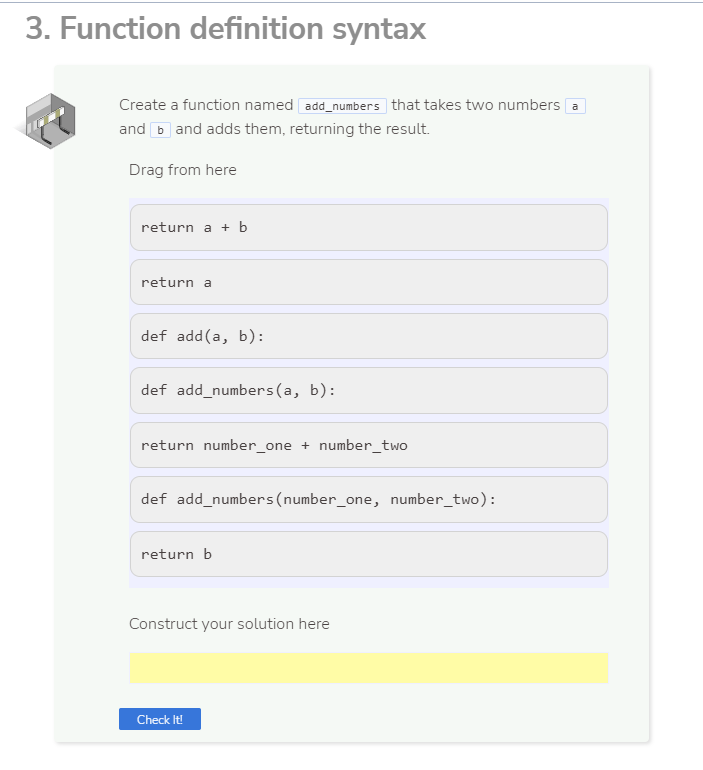703x770 pixels.
Task: Select the 'return a' code block
Action: pos(369,282)
